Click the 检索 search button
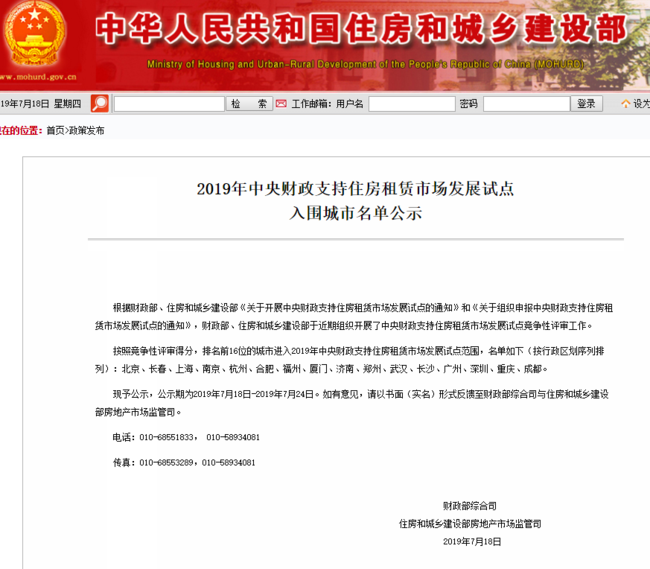Screen dimensions: 650x569 point(249,104)
